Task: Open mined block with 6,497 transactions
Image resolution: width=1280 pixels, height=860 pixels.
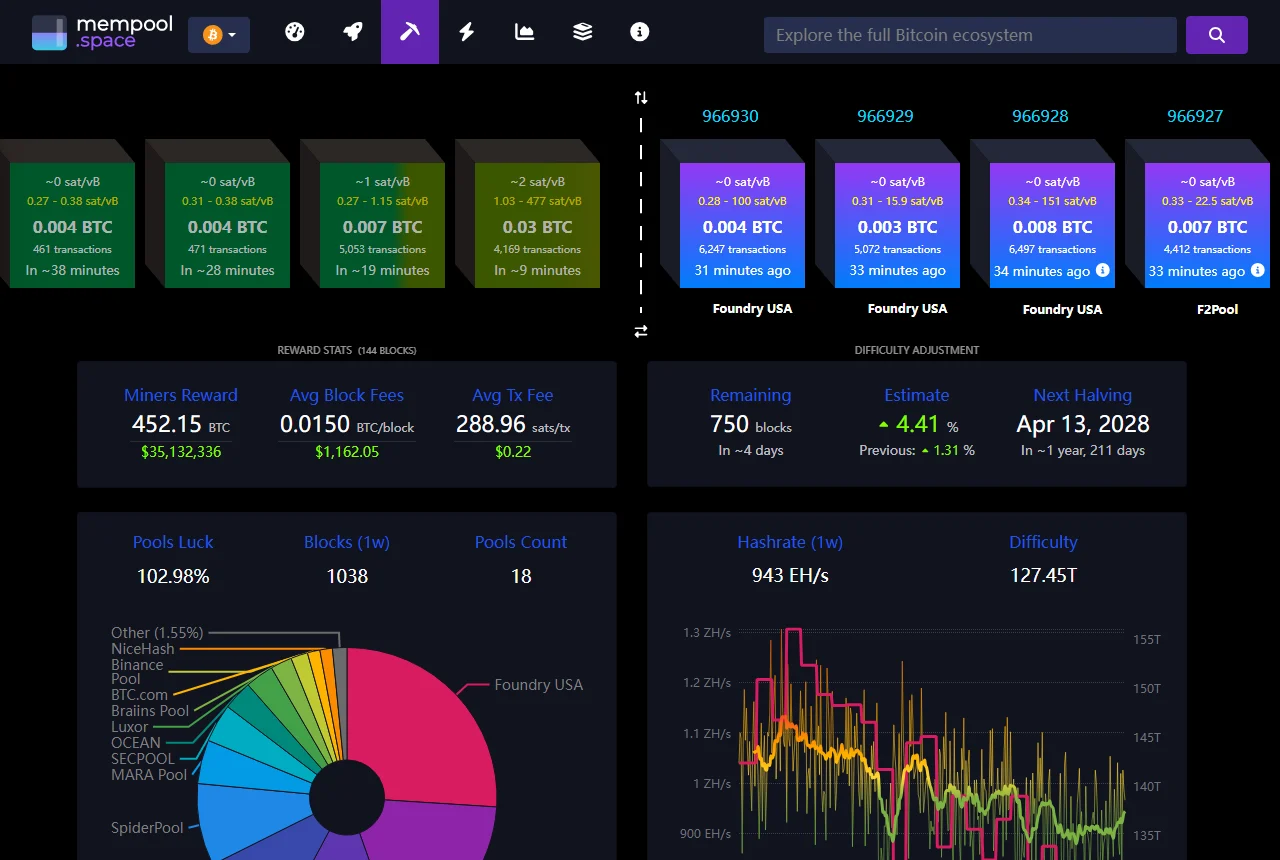Action: (x=1052, y=226)
